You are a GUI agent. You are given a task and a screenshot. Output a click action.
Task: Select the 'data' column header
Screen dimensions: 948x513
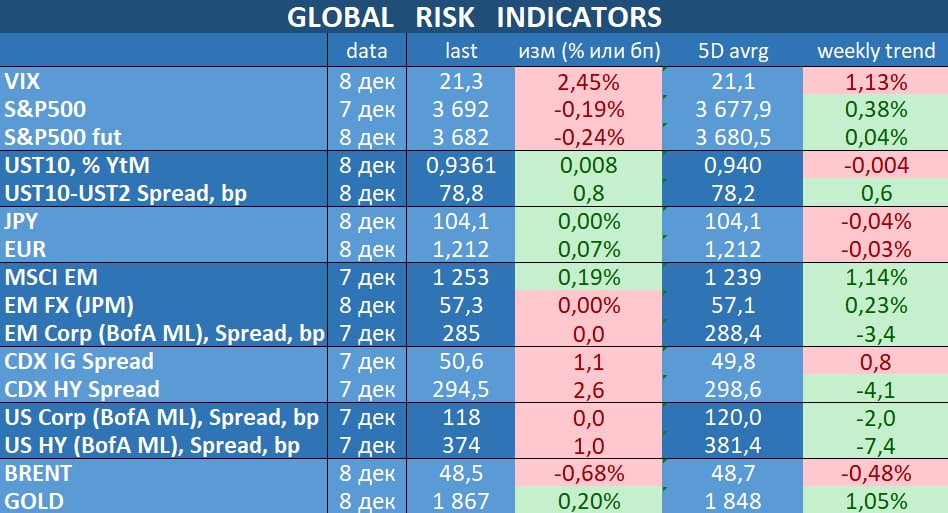point(367,50)
